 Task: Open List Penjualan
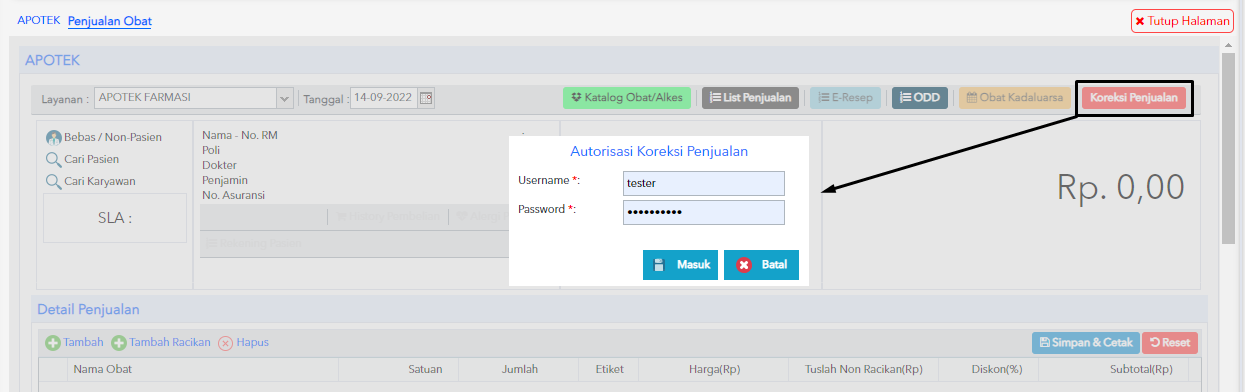pyautogui.click(x=750, y=98)
